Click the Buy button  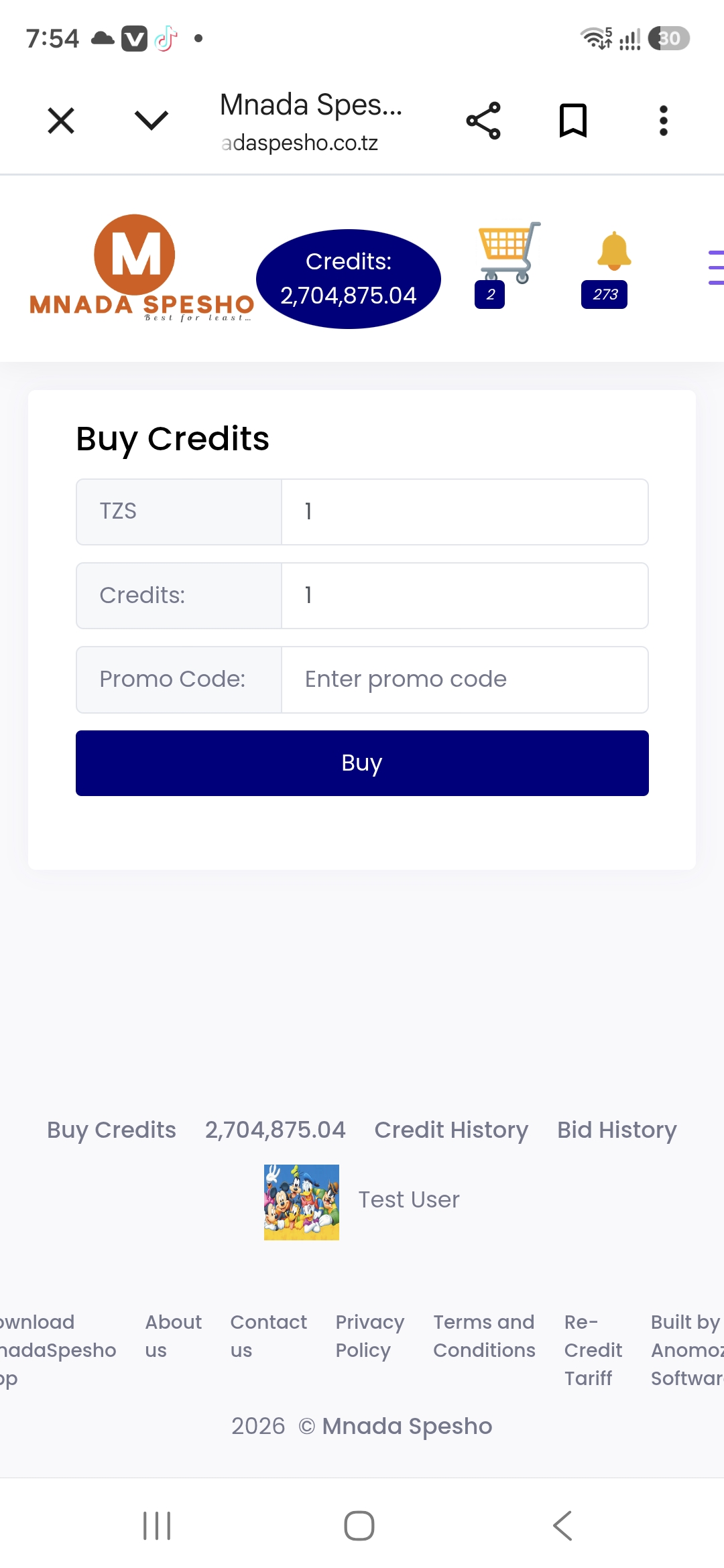click(x=362, y=763)
